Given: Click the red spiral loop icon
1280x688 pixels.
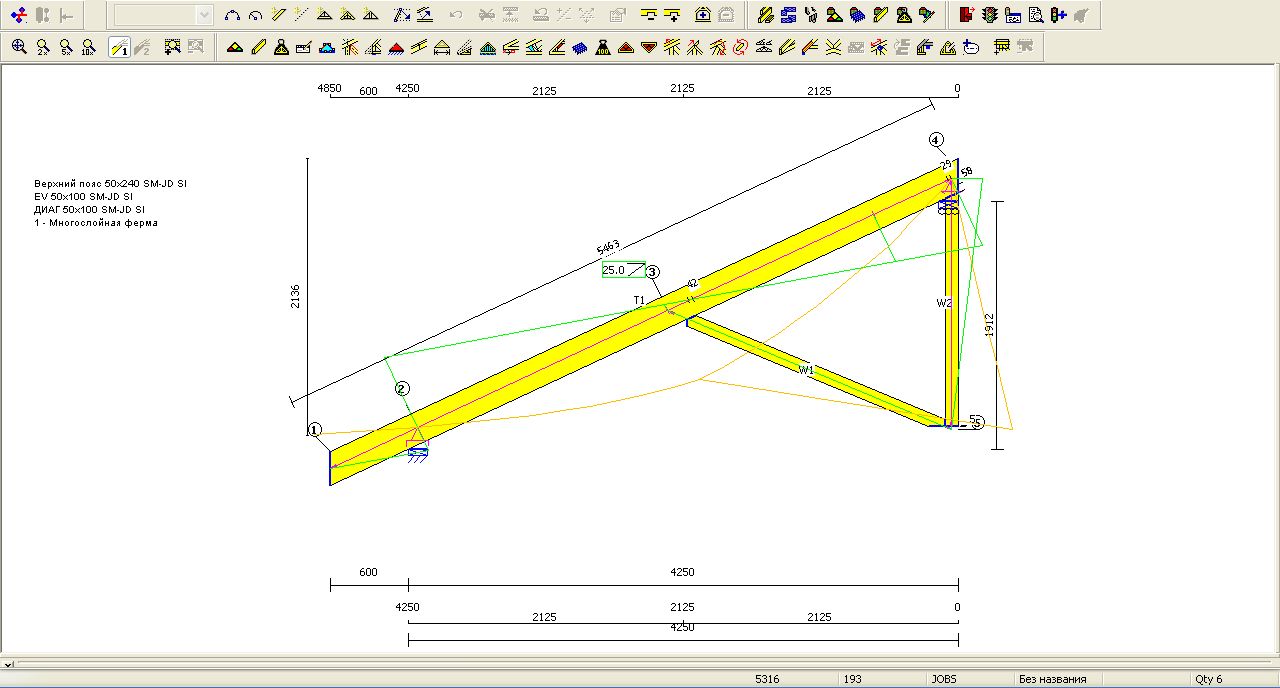Looking at the screenshot, I should coord(740,47).
